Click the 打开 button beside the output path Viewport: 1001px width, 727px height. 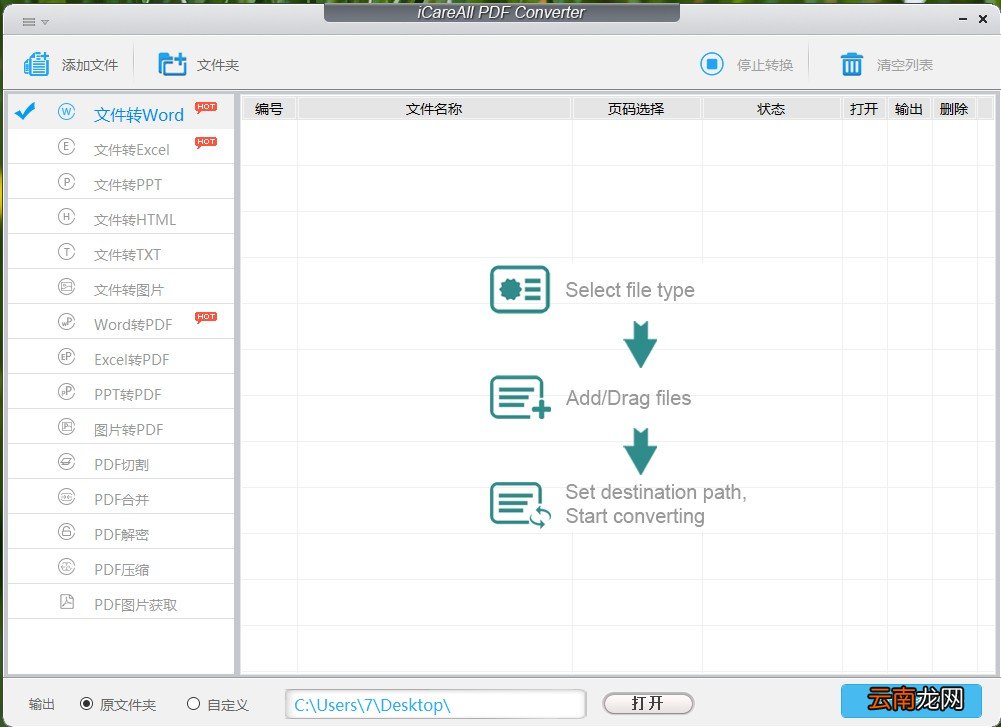pyautogui.click(x=648, y=703)
